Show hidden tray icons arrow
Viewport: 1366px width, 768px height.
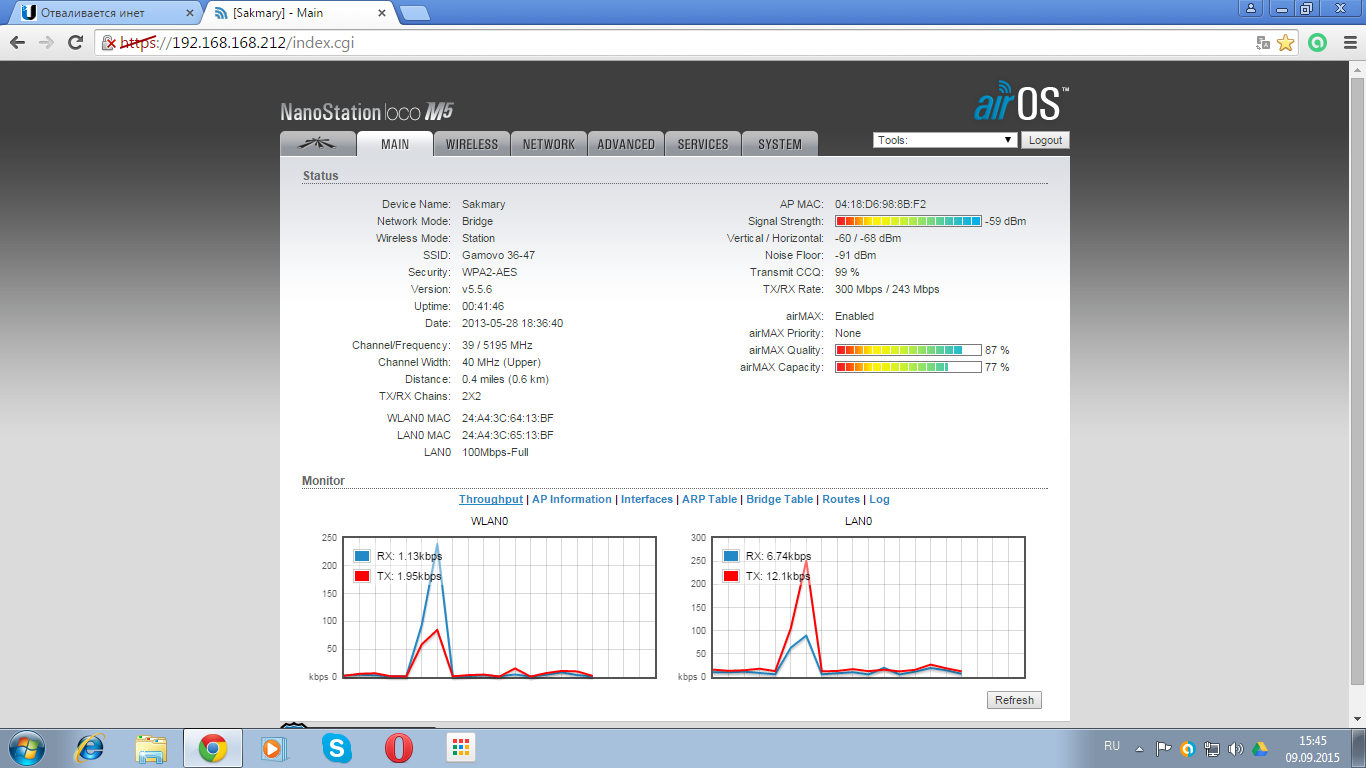(x=1139, y=748)
